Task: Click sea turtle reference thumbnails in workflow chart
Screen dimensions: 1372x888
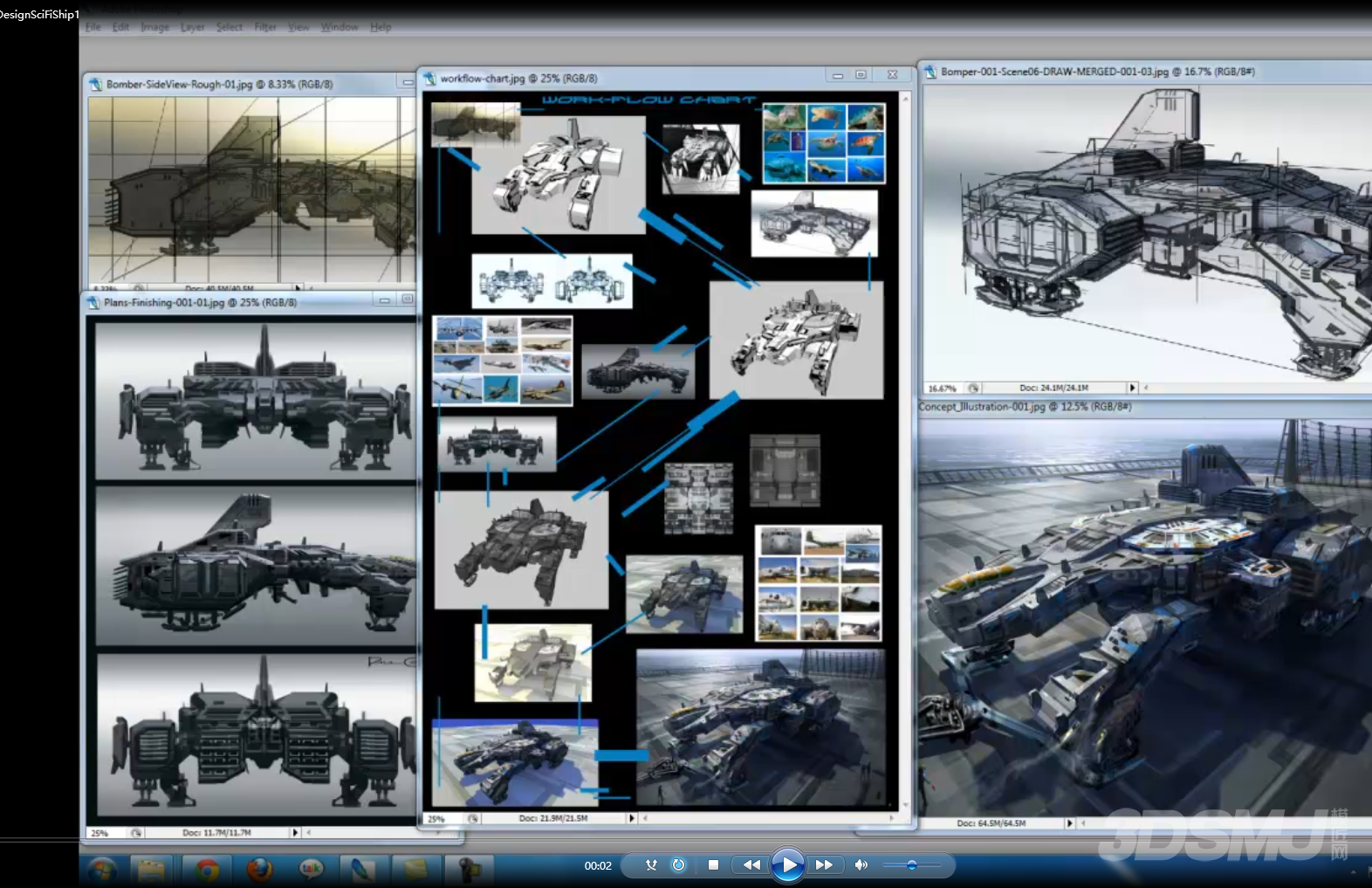Action: (x=824, y=143)
